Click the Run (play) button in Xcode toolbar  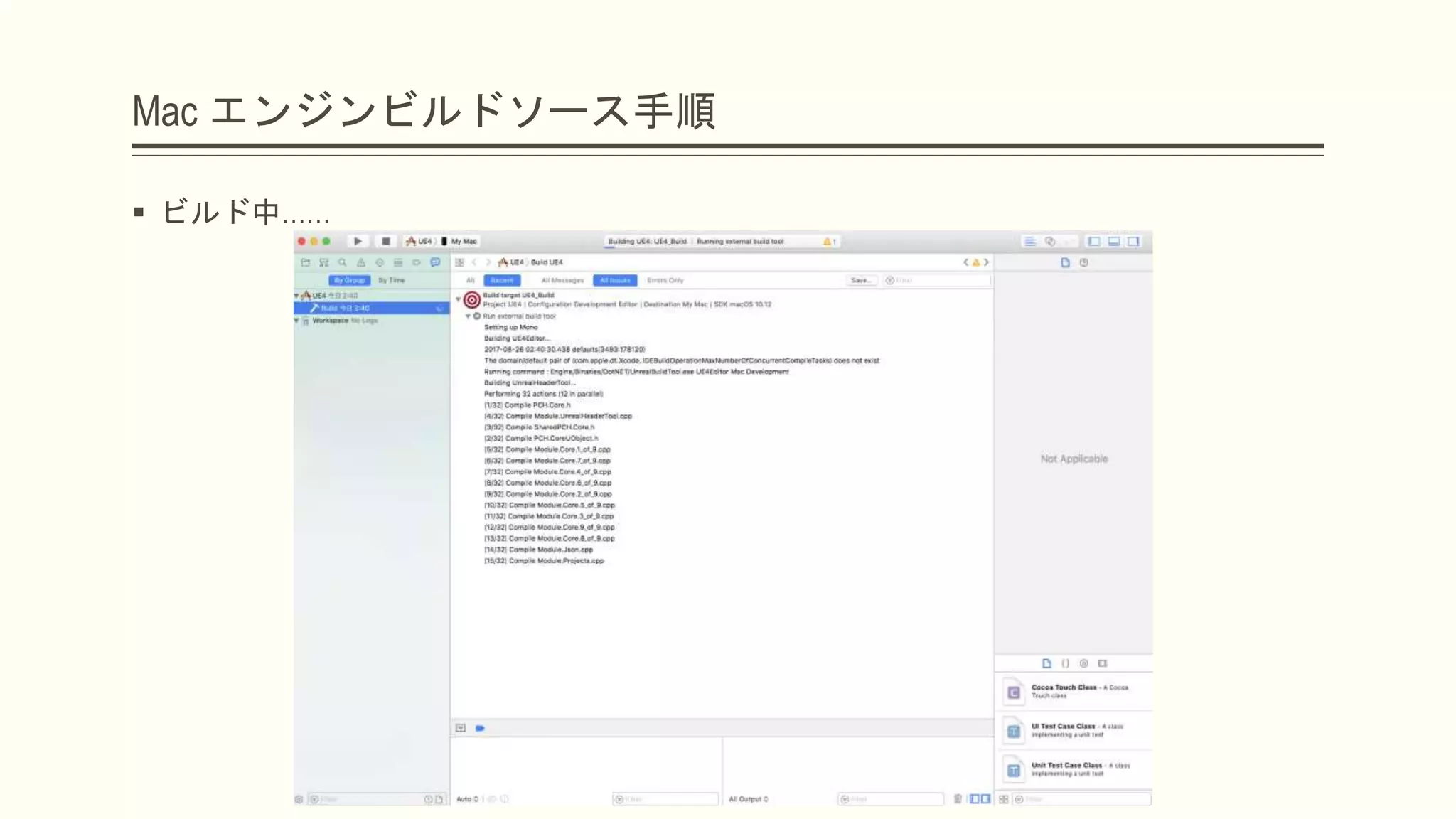[358, 241]
